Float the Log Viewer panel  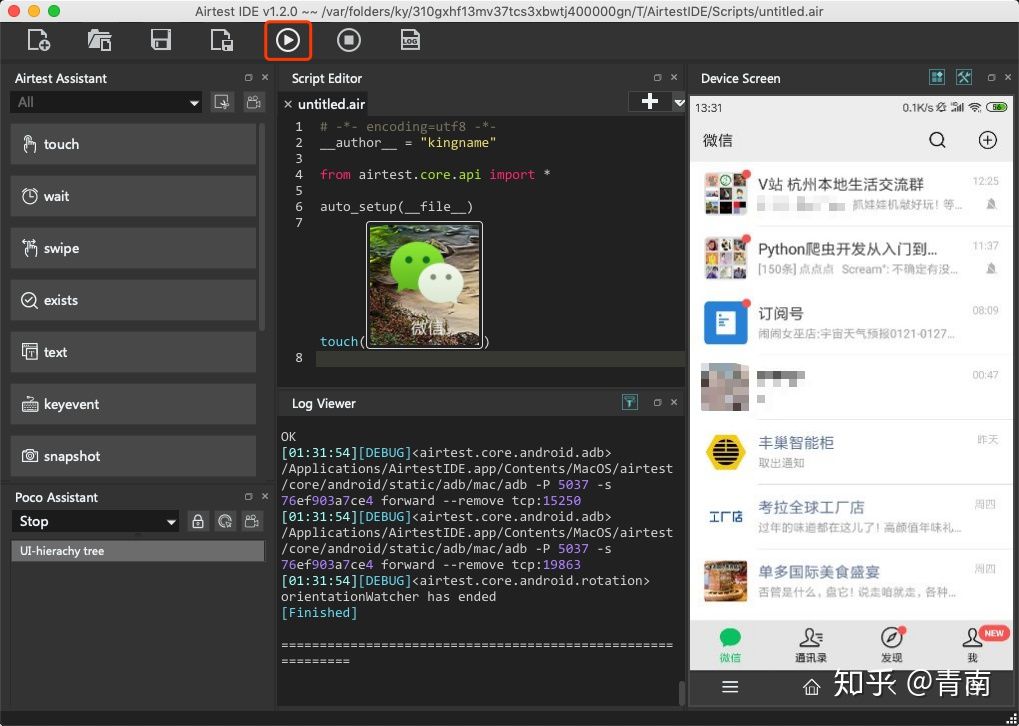pyautogui.click(x=658, y=402)
